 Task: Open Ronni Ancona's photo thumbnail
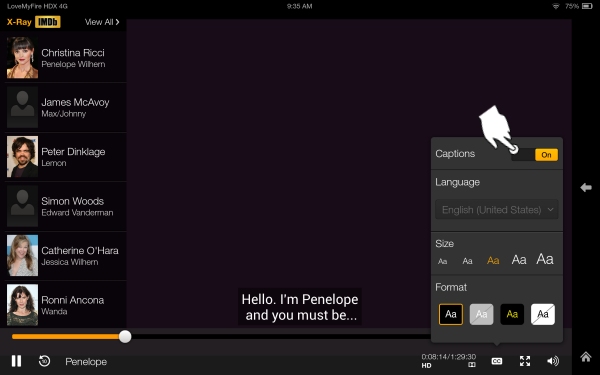tap(22, 305)
